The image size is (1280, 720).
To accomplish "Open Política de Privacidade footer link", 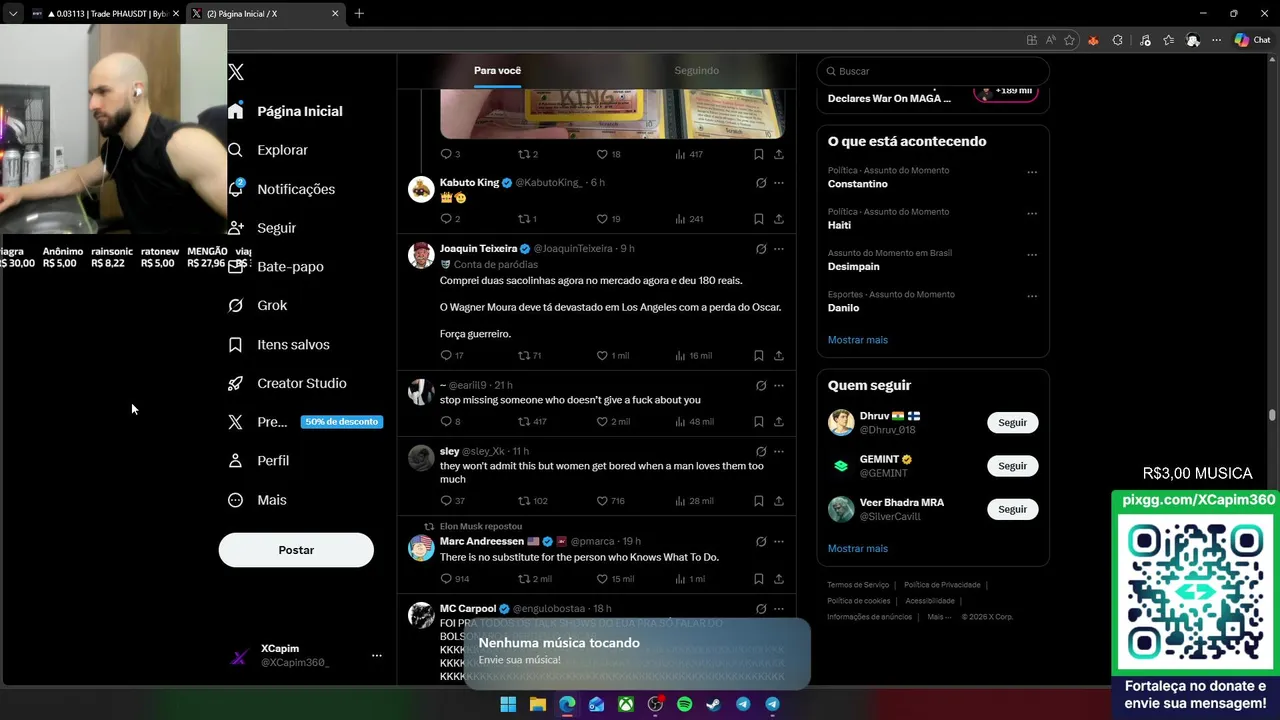I will 942,585.
